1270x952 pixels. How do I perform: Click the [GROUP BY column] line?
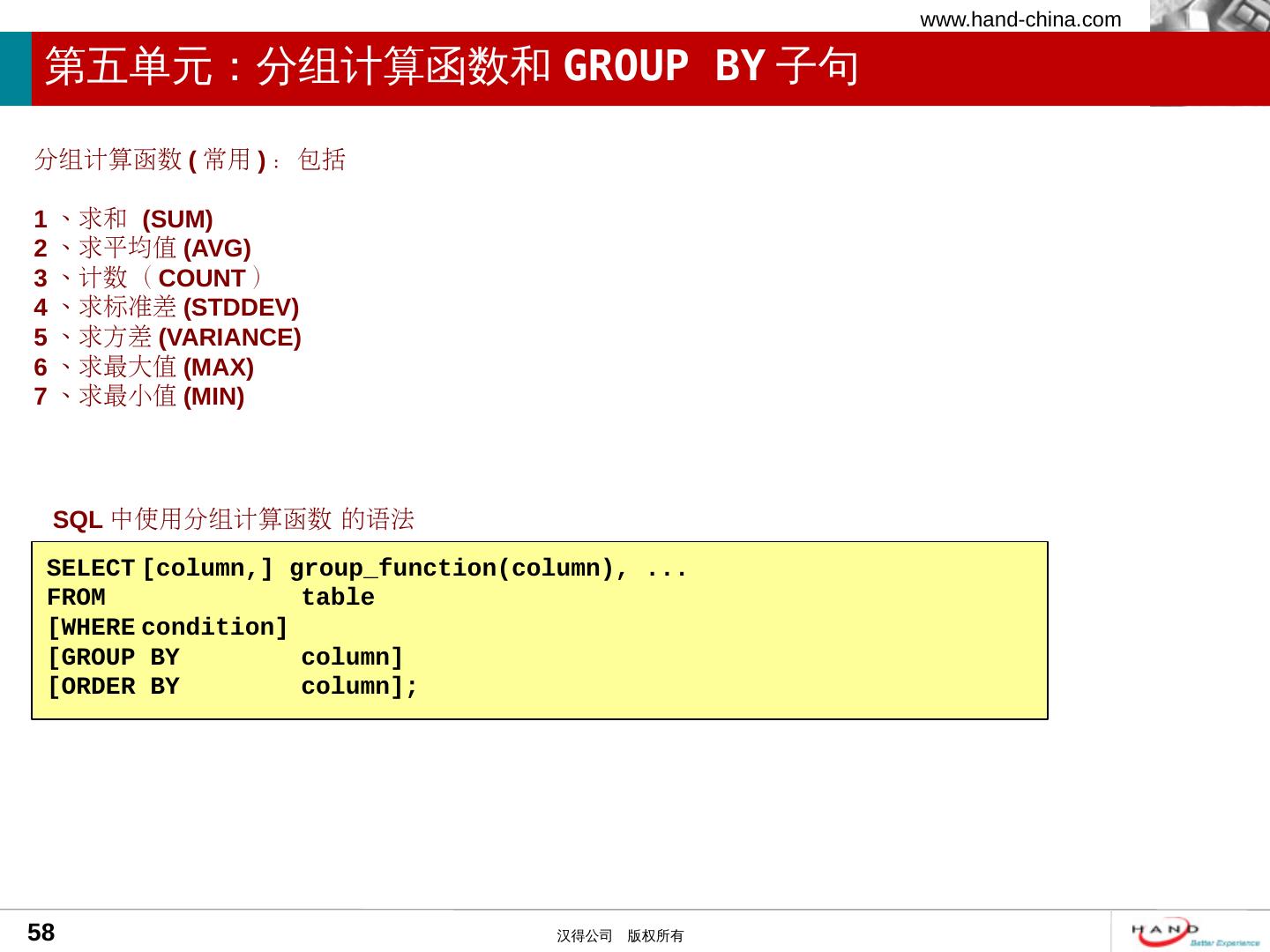point(225,658)
